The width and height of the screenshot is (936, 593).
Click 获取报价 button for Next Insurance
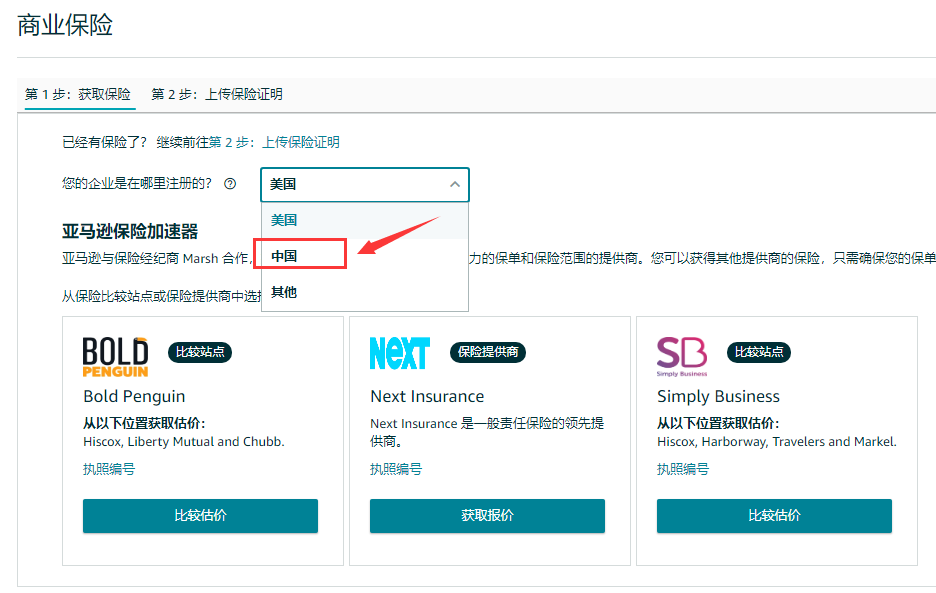click(x=487, y=516)
